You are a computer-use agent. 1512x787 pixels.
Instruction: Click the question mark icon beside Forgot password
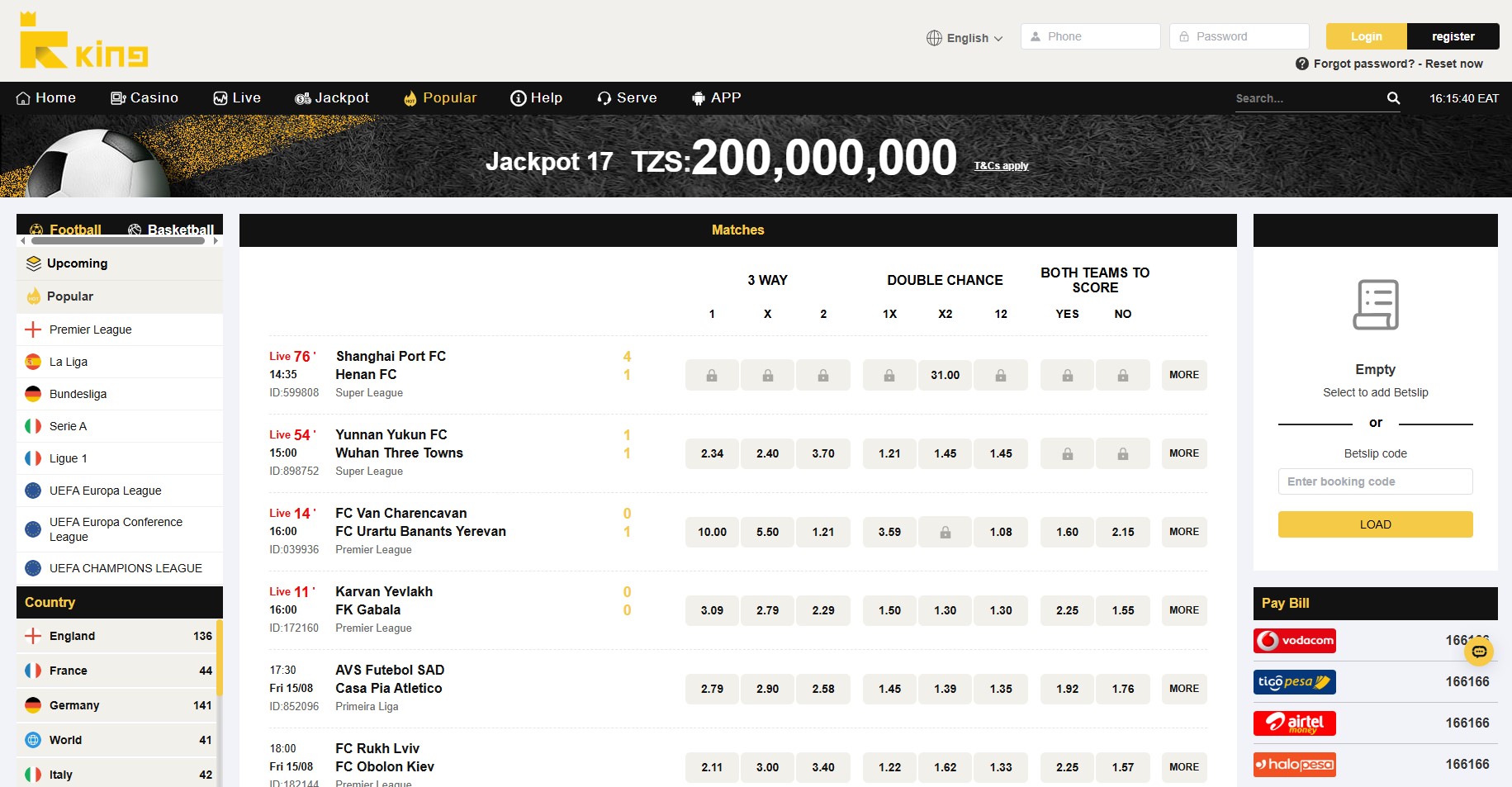[x=1301, y=64]
